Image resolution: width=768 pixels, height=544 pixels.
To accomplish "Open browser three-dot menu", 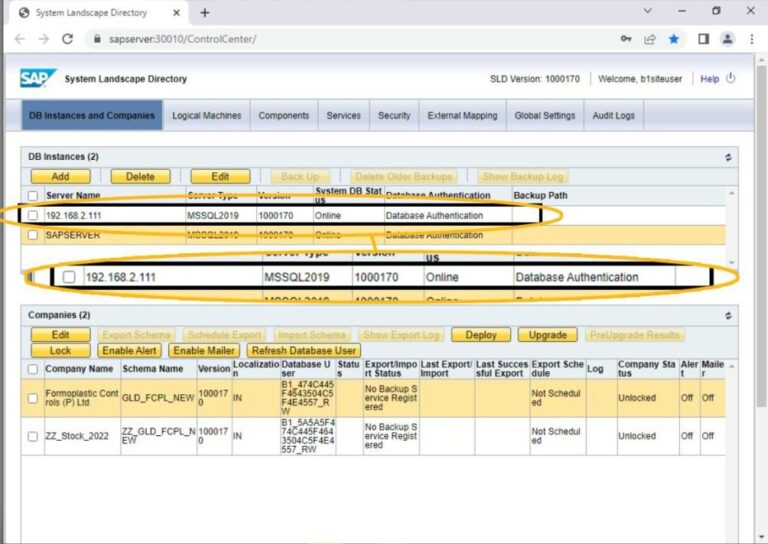I will click(x=752, y=39).
